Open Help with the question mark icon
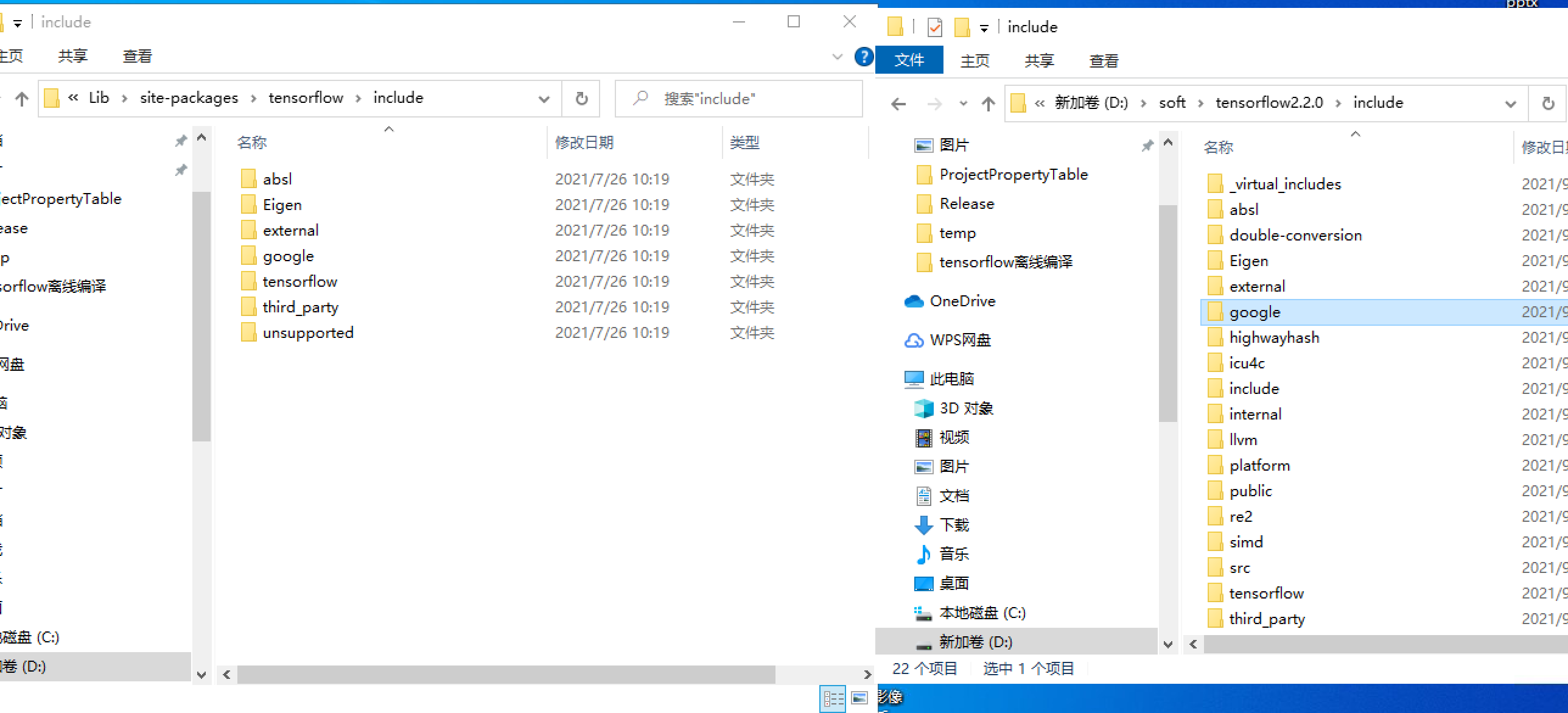1568x713 pixels. click(863, 58)
